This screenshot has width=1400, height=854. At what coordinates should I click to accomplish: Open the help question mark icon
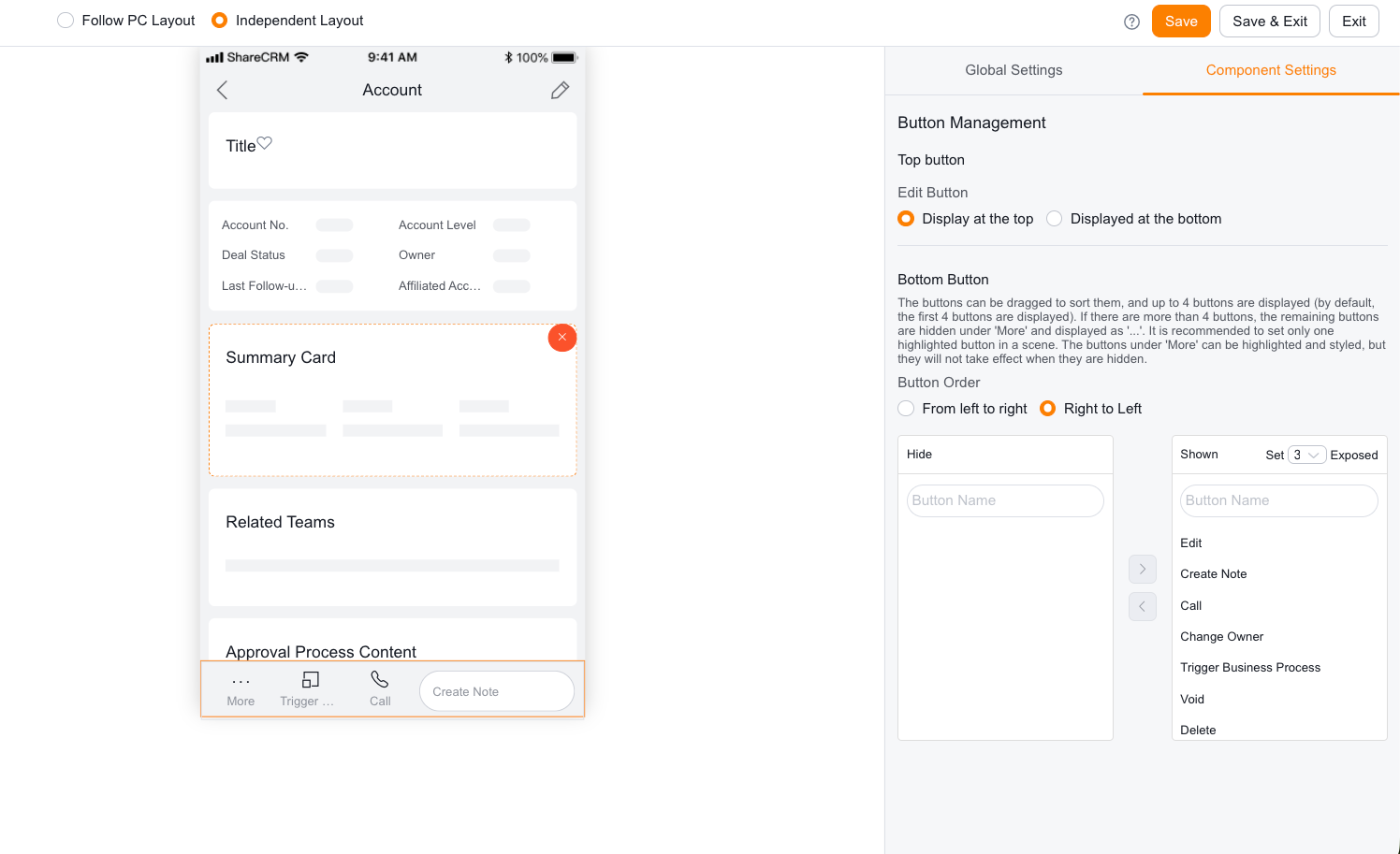click(x=1131, y=22)
